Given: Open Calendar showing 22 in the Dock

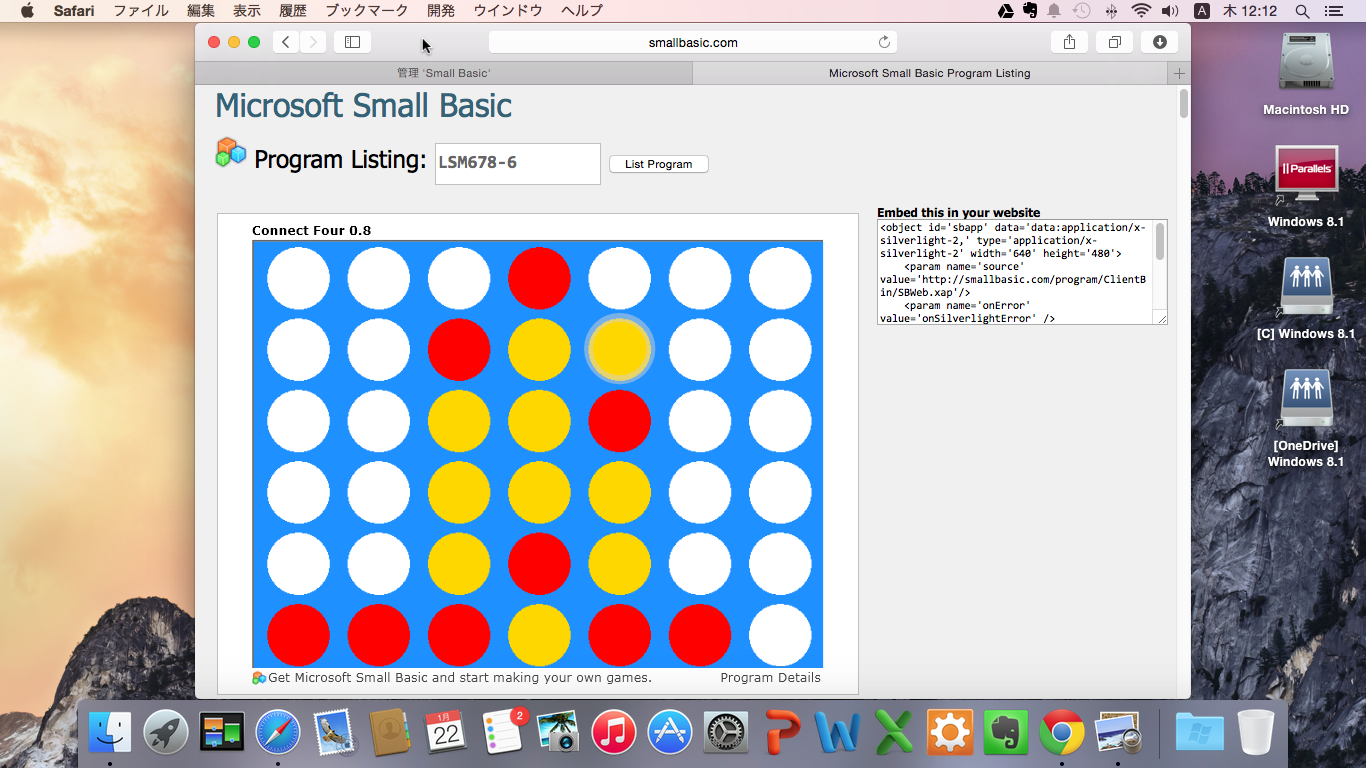Looking at the screenshot, I should point(446,733).
